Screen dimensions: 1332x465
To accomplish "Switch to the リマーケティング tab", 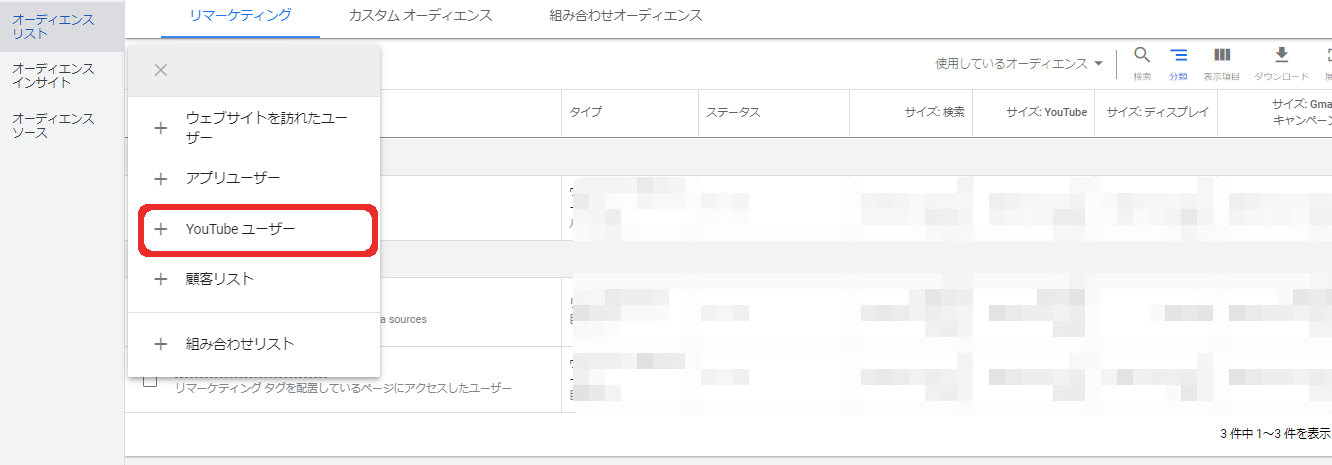I will [x=240, y=16].
